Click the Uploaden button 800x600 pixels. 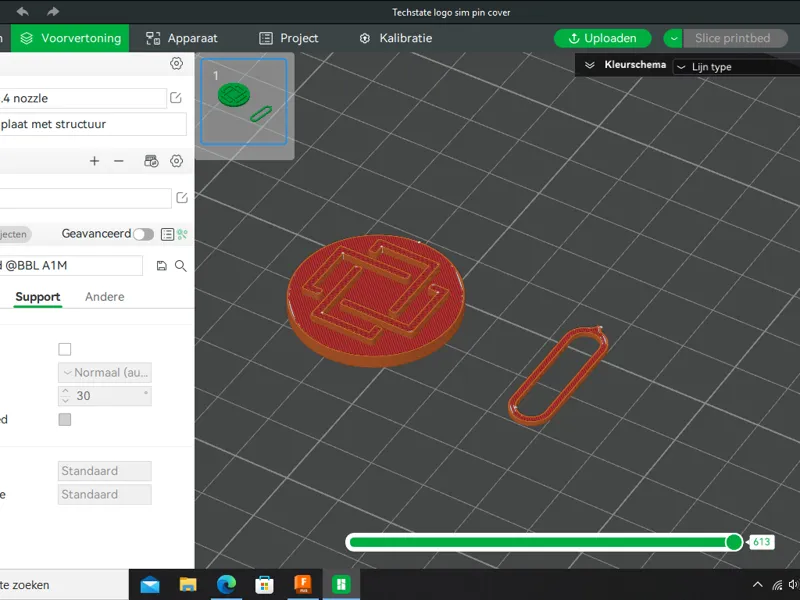pos(603,38)
